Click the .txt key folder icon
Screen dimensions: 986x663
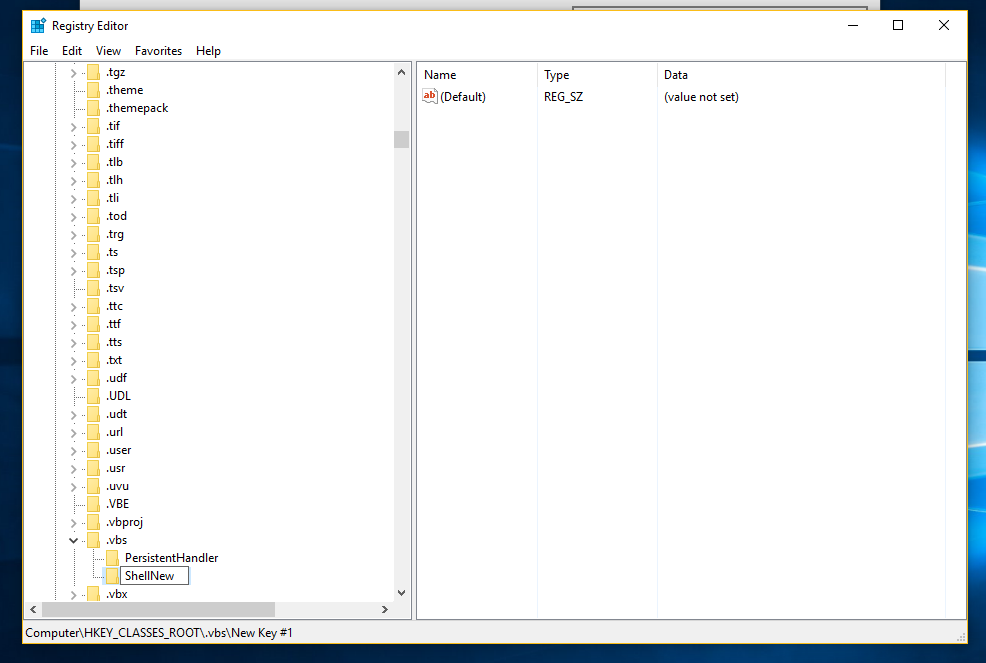pos(93,360)
